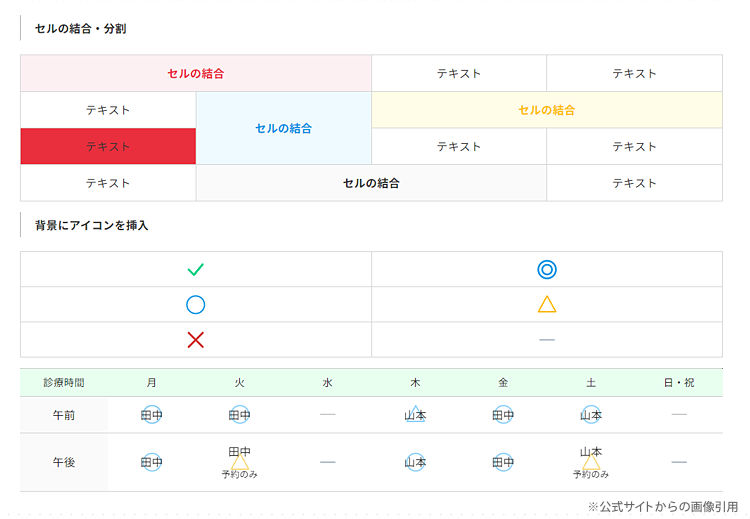Select the 診療時間 header cell
750x519 pixels.
(64, 383)
